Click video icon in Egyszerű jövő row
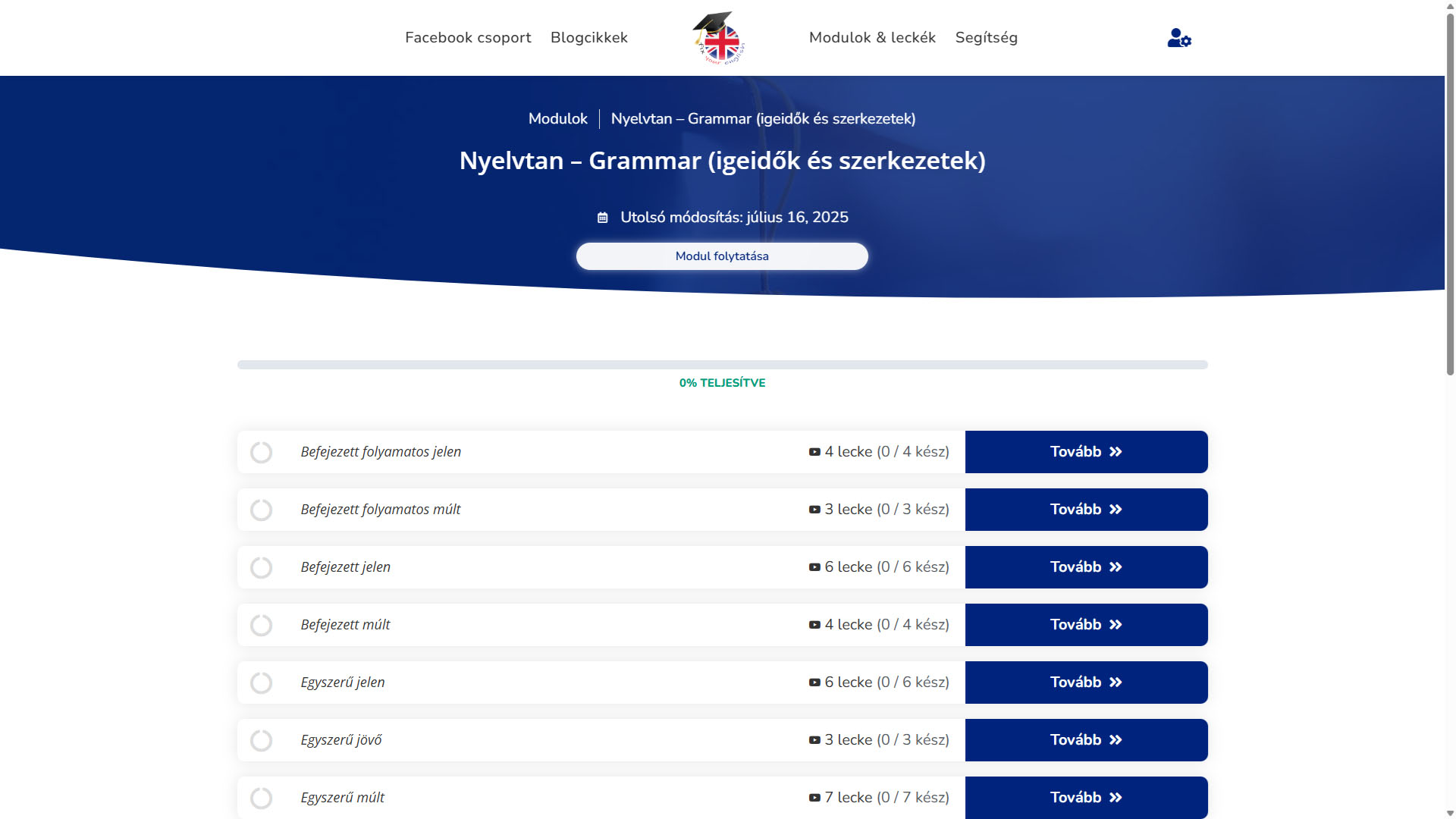This screenshot has width=1456, height=819. coord(814,740)
